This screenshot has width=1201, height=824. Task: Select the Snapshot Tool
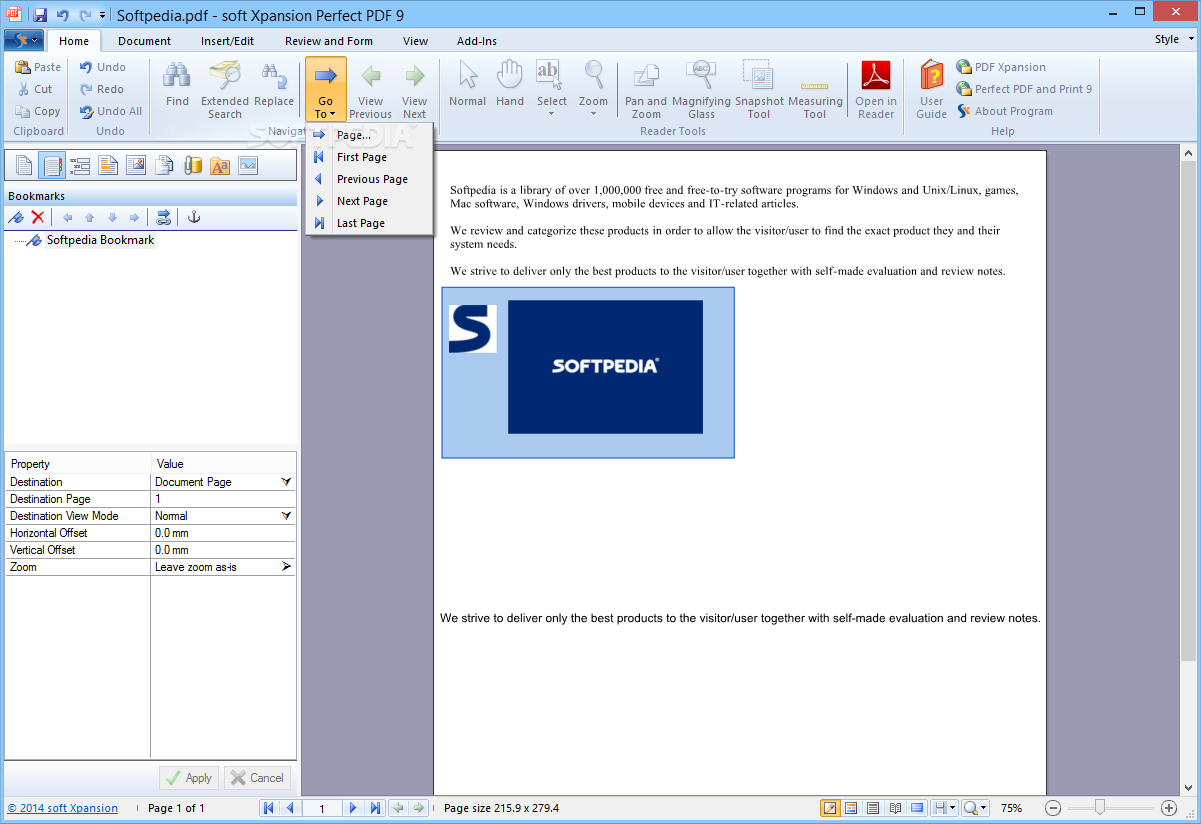[x=759, y=90]
